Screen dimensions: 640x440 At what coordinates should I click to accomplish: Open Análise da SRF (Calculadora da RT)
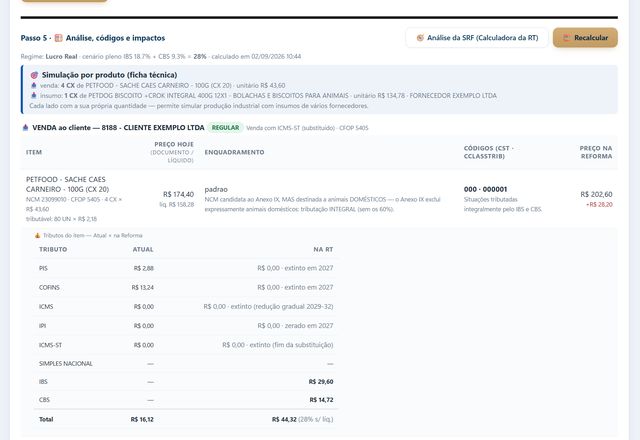477,38
